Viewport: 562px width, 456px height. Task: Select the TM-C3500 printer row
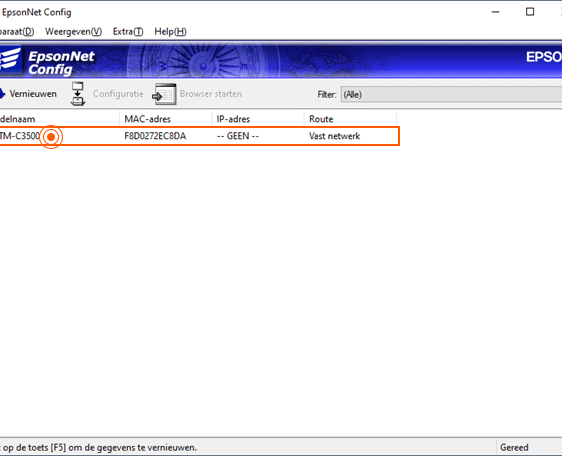(x=199, y=136)
